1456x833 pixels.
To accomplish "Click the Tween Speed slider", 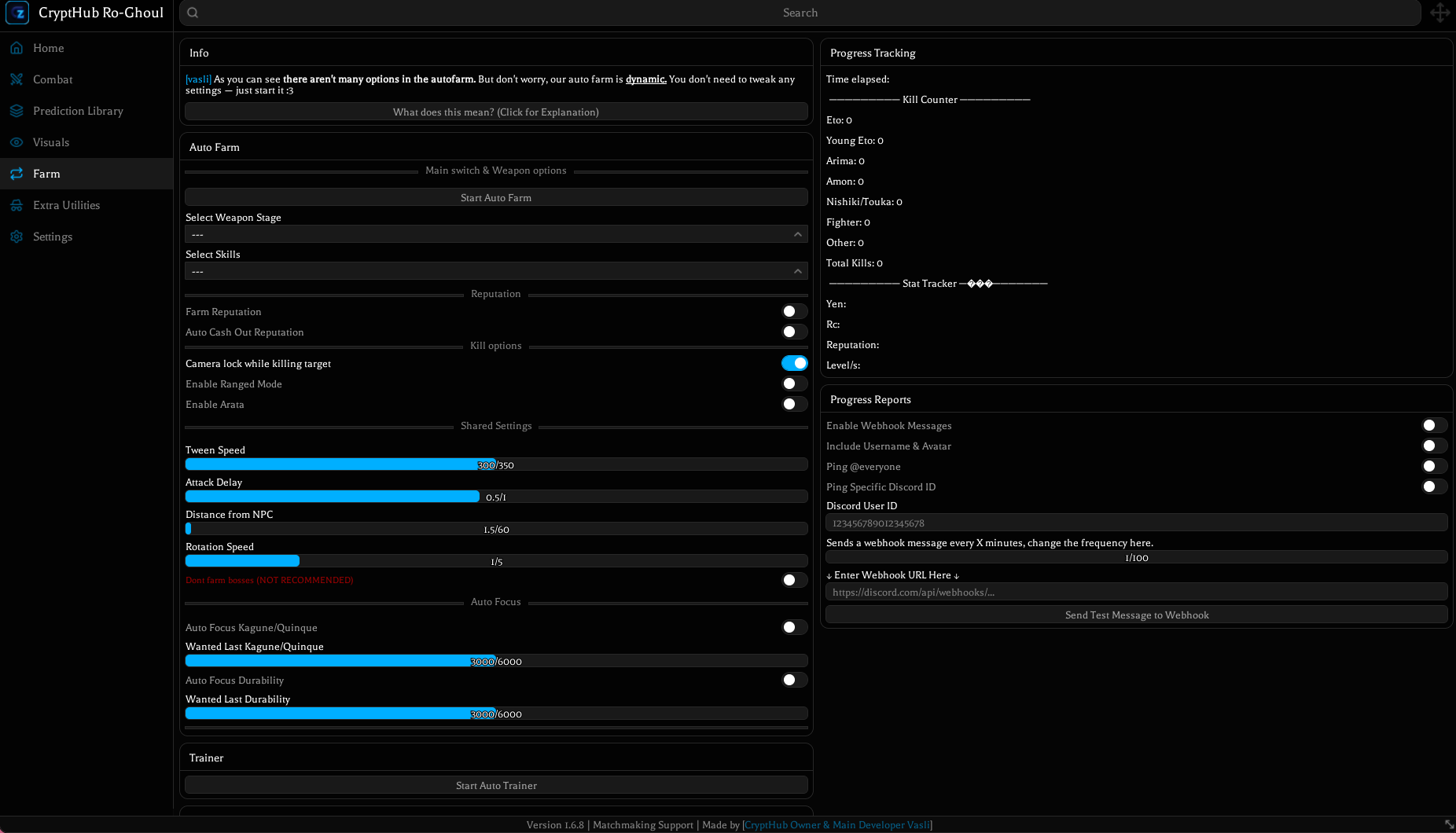I will (x=496, y=464).
